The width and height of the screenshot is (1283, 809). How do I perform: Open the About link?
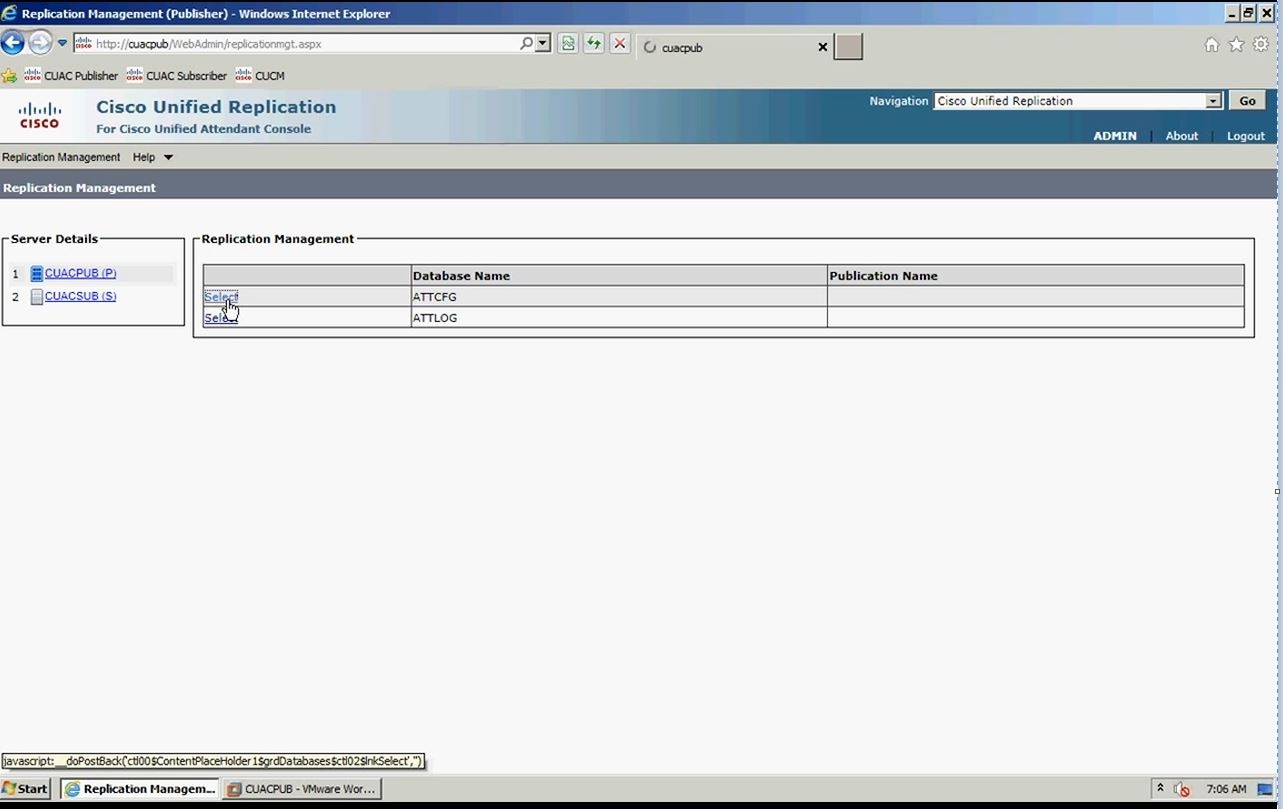point(1182,136)
